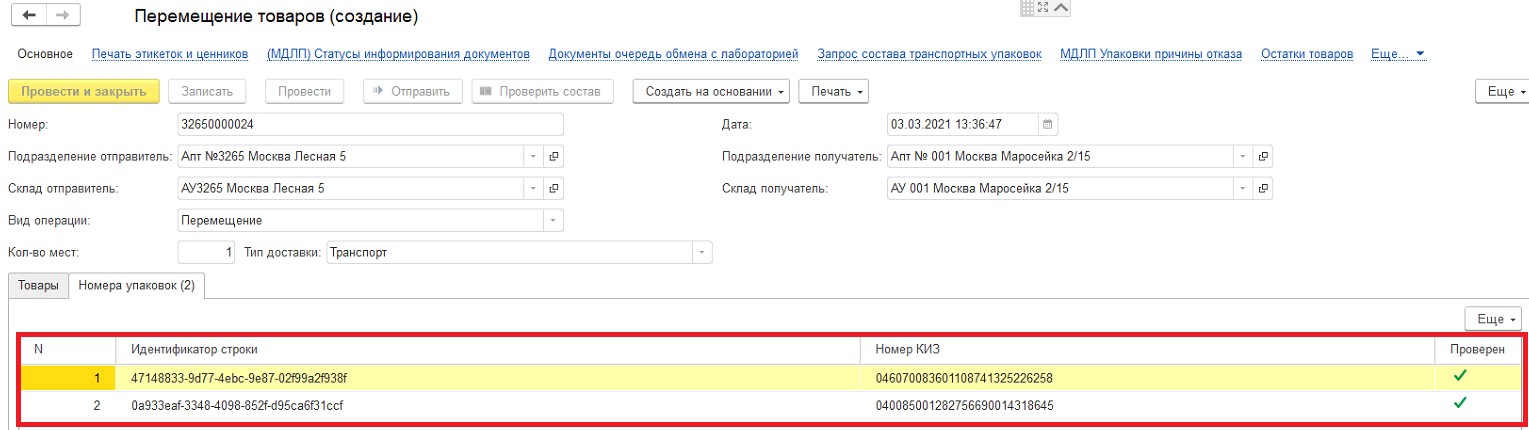
Task: Expand the Вид операции dropdown
Action: (552, 220)
